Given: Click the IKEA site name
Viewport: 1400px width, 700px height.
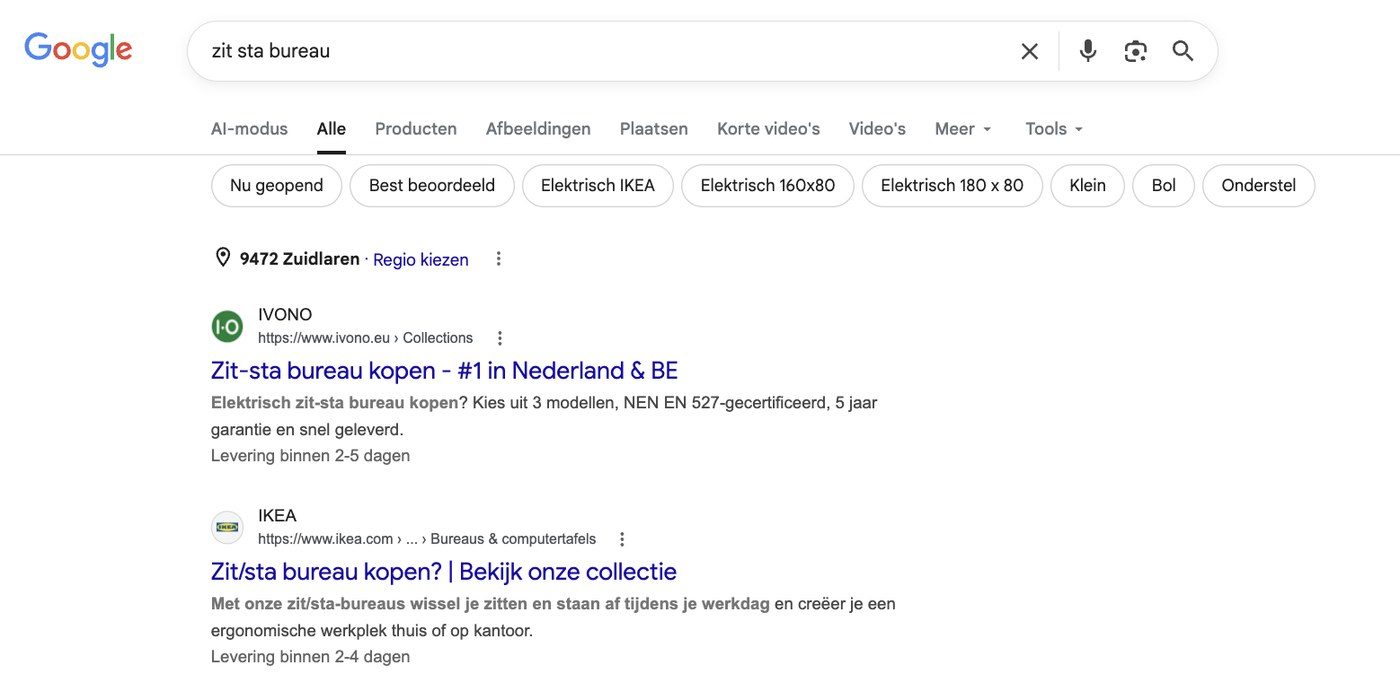Looking at the screenshot, I should pos(277,516).
